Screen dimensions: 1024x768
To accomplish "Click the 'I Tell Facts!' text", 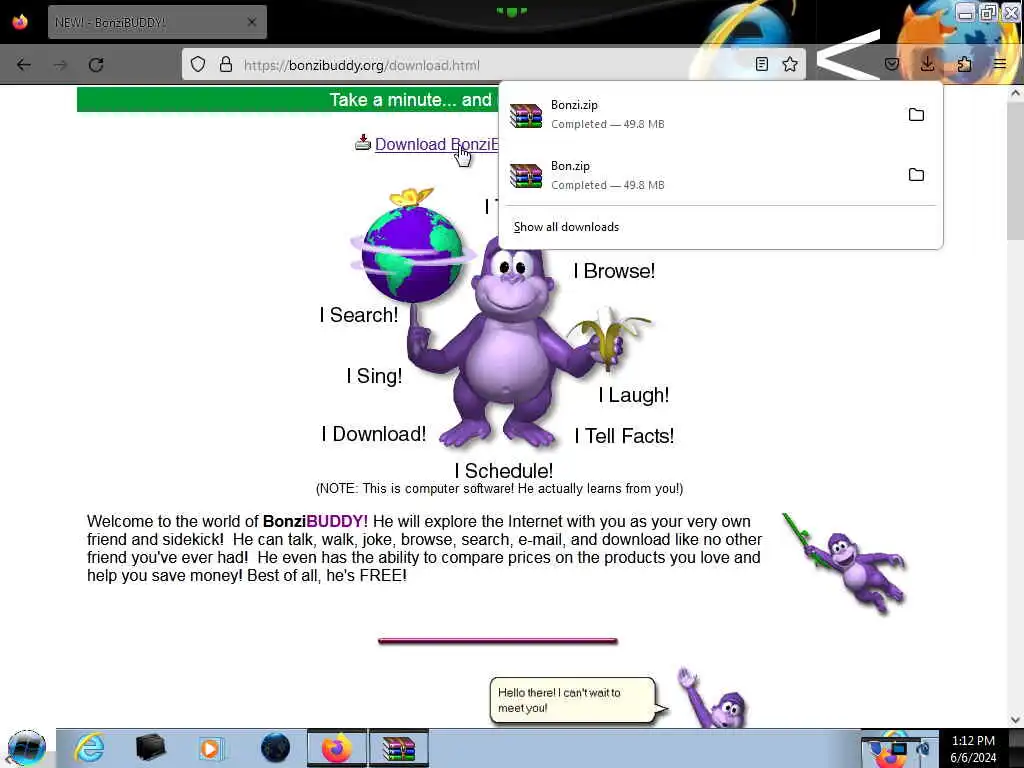I will tap(624, 436).
